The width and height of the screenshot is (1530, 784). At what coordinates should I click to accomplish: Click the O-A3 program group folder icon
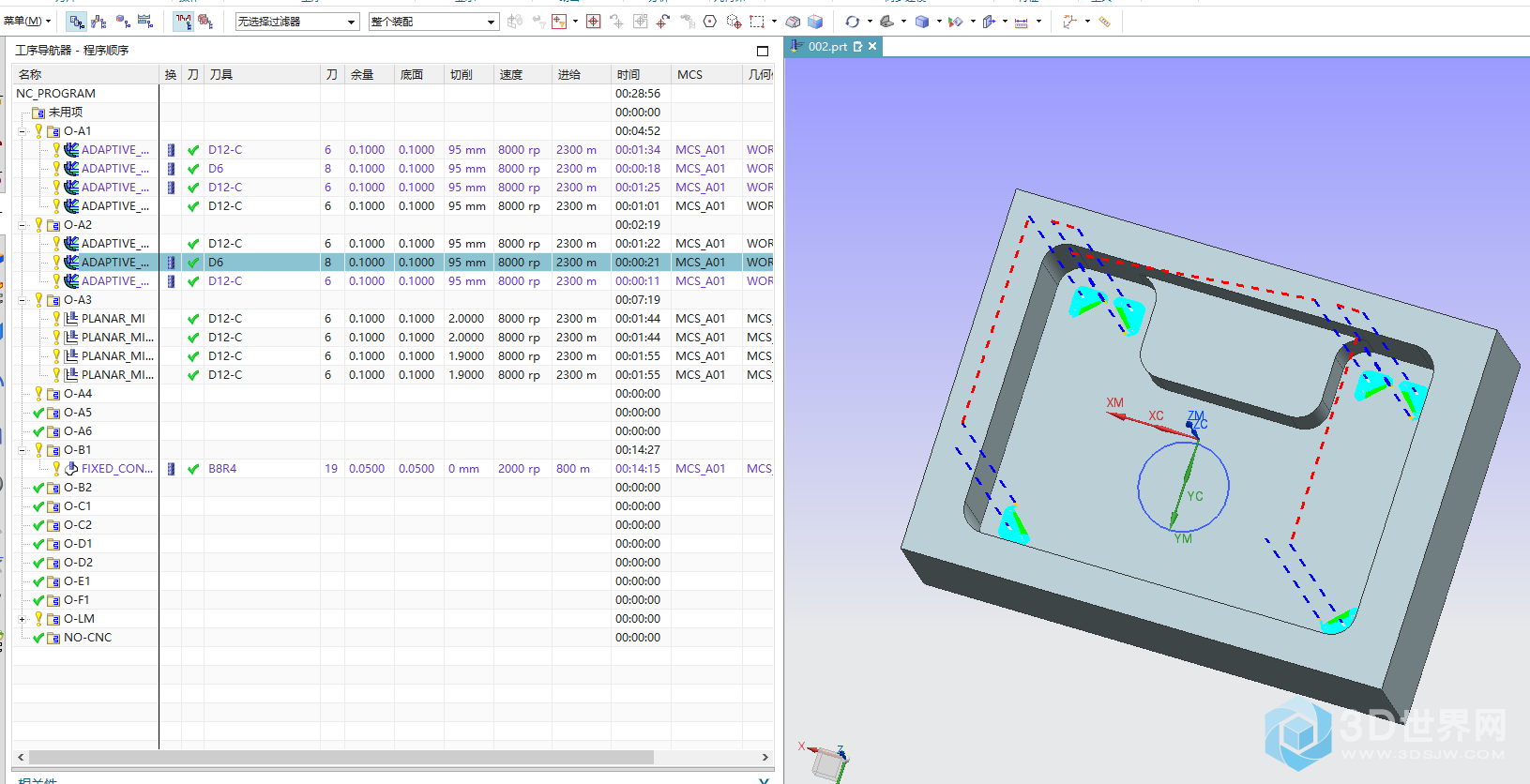click(53, 300)
